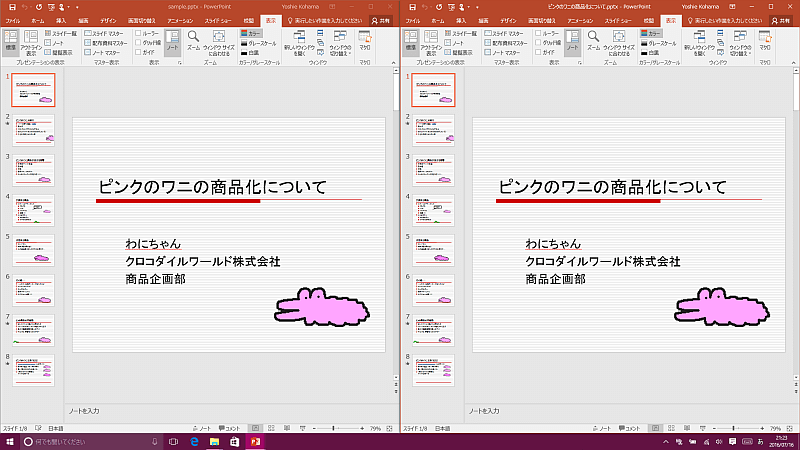800x450 pixels.
Task: Collapse the ribbon in right window
Action: coord(793,63)
